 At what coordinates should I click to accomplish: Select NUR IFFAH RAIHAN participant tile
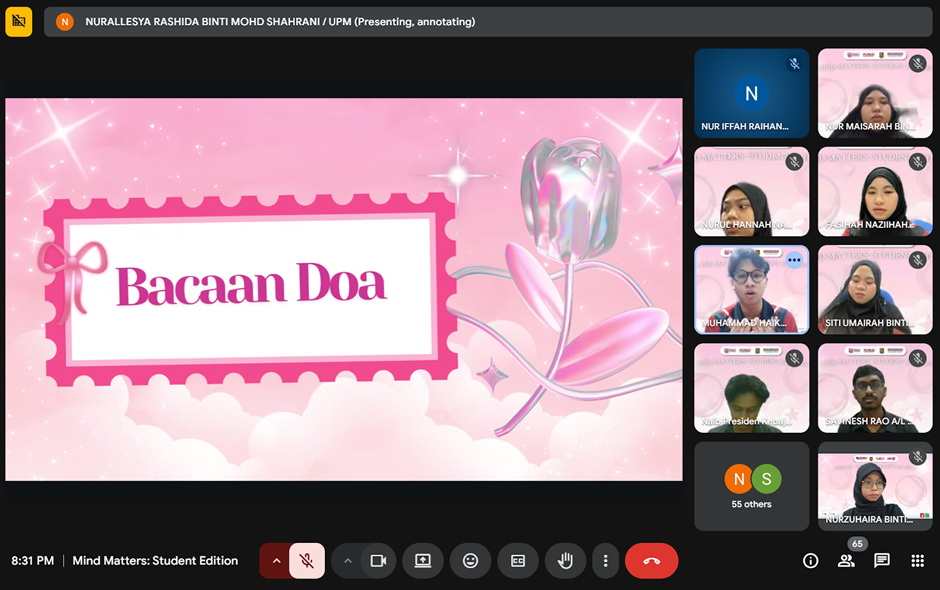click(751, 93)
